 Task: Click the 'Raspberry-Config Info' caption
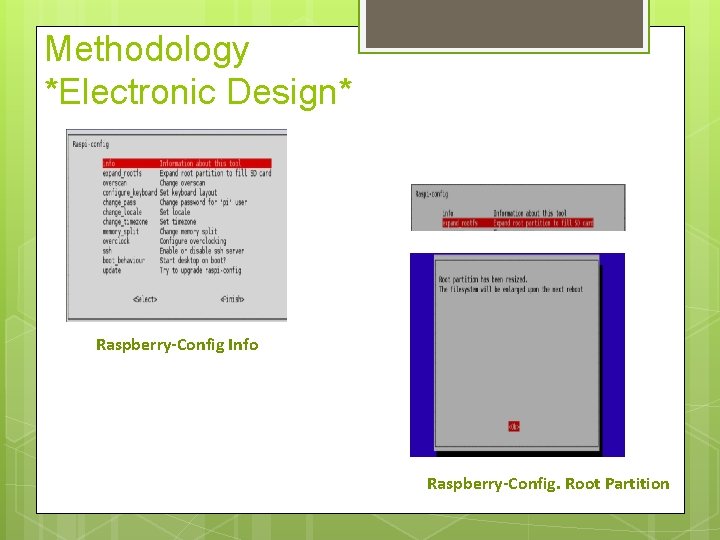click(177, 344)
